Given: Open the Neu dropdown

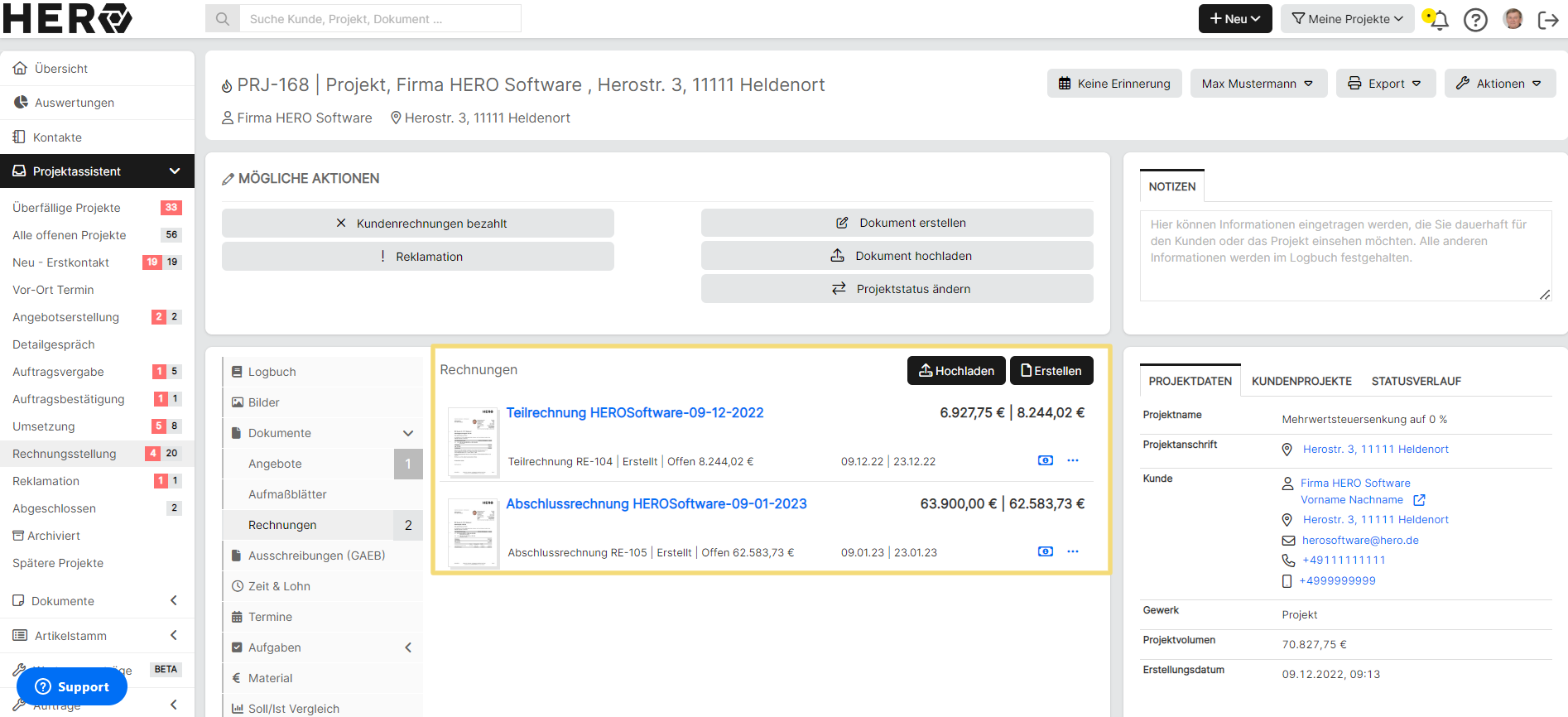Looking at the screenshot, I should [x=1235, y=19].
